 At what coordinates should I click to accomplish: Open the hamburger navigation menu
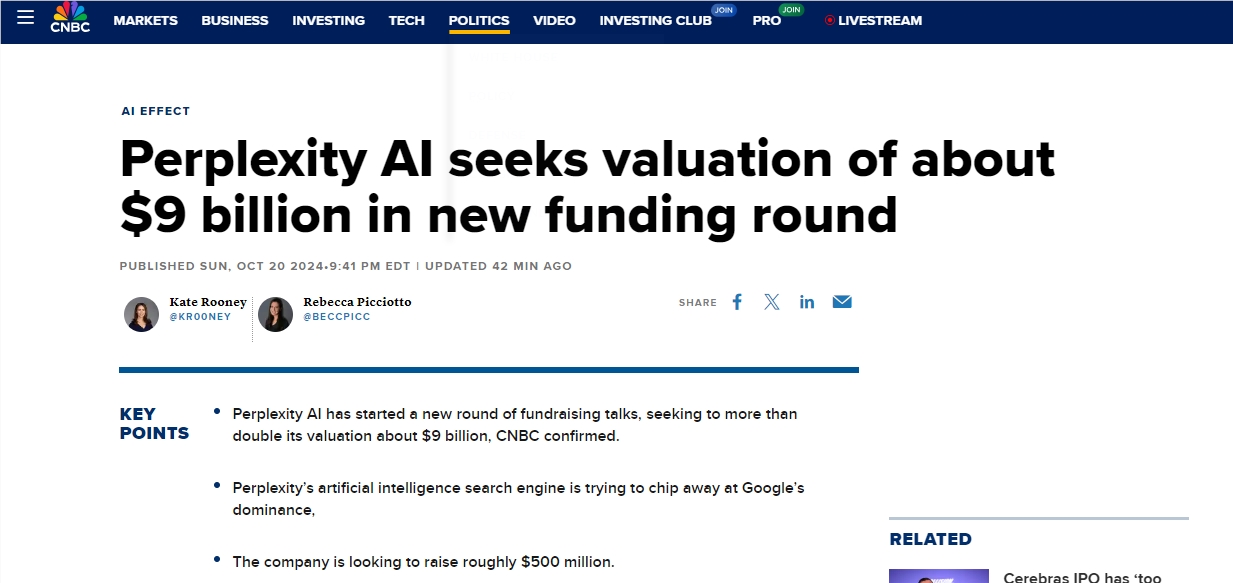pyautogui.click(x=26, y=18)
